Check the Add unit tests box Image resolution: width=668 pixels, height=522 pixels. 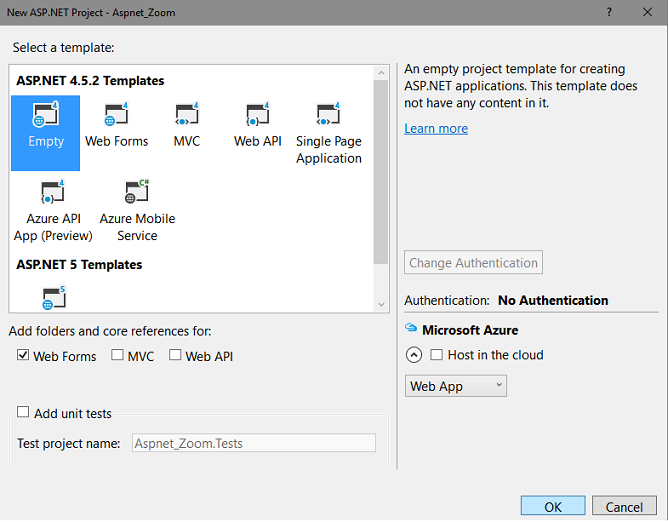pos(23,412)
